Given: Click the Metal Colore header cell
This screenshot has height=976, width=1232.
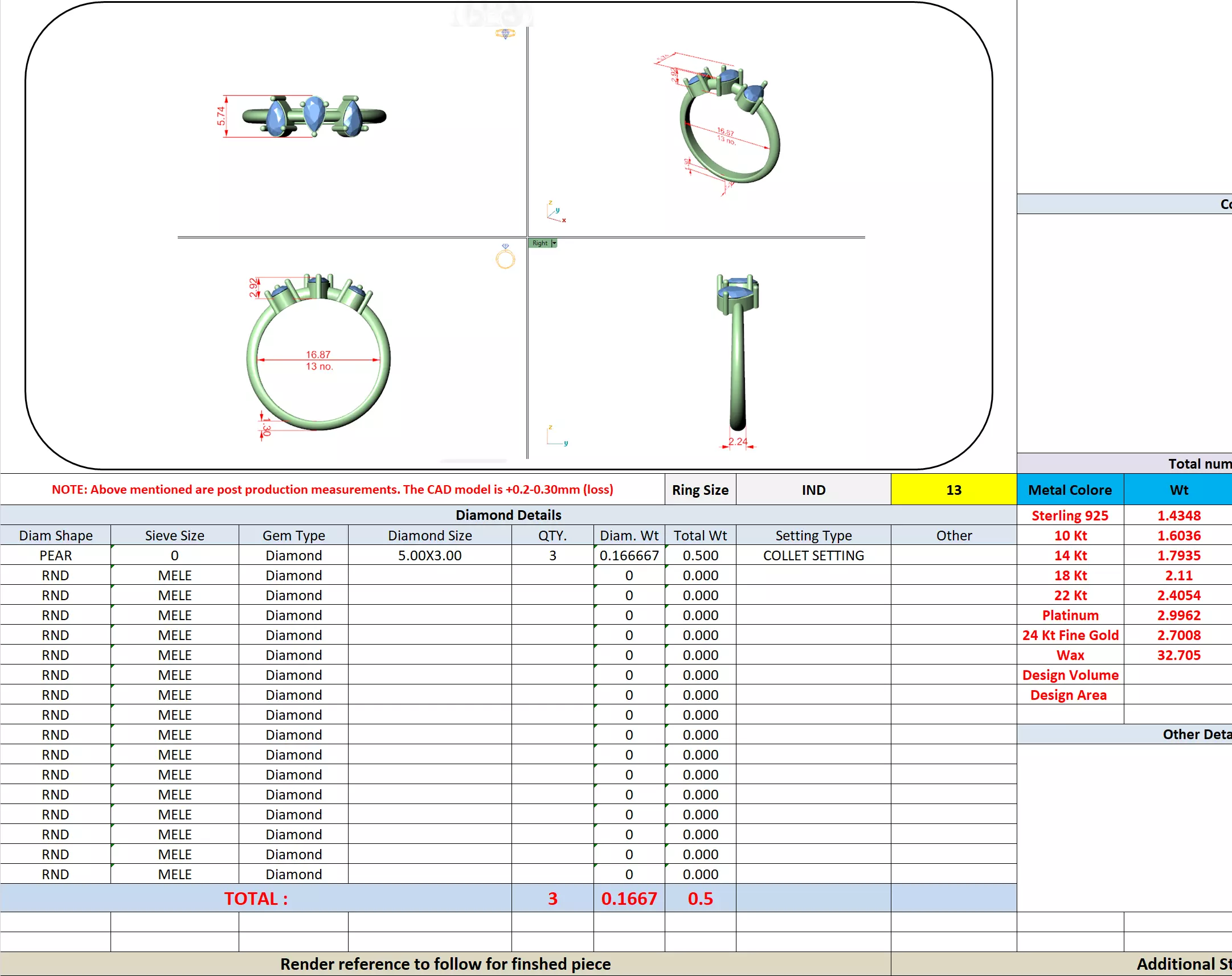Looking at the screenshot, I should coord(1069,490).
